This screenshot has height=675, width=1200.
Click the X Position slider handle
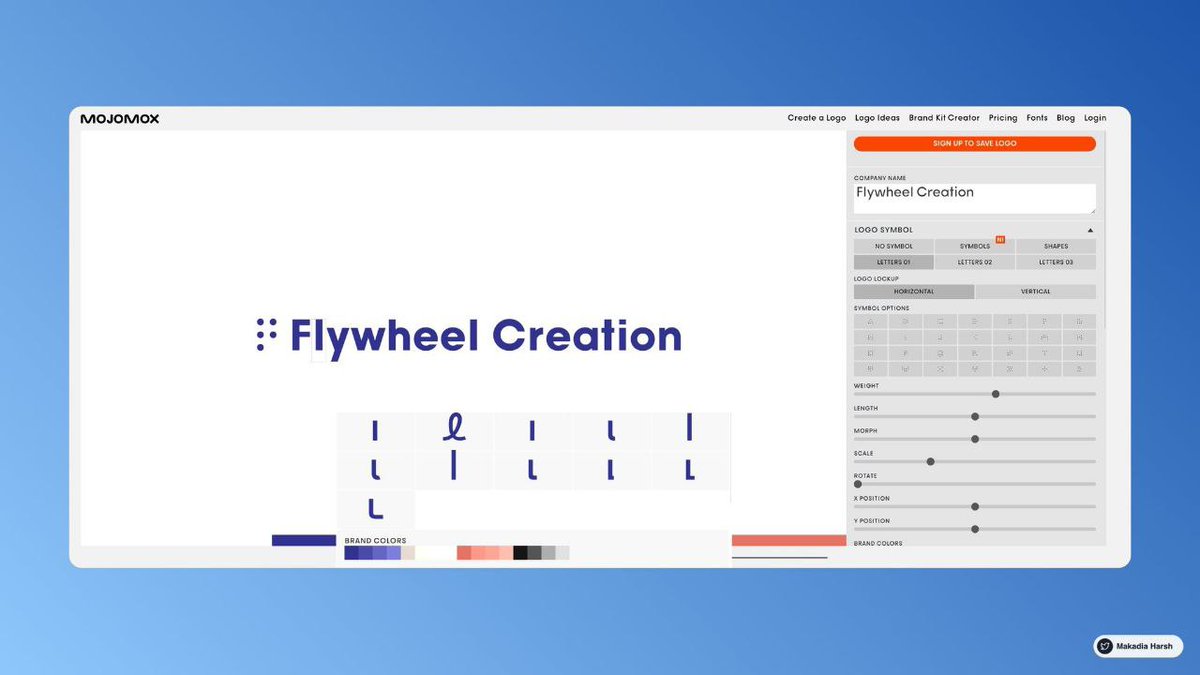[x=975, y=506]
